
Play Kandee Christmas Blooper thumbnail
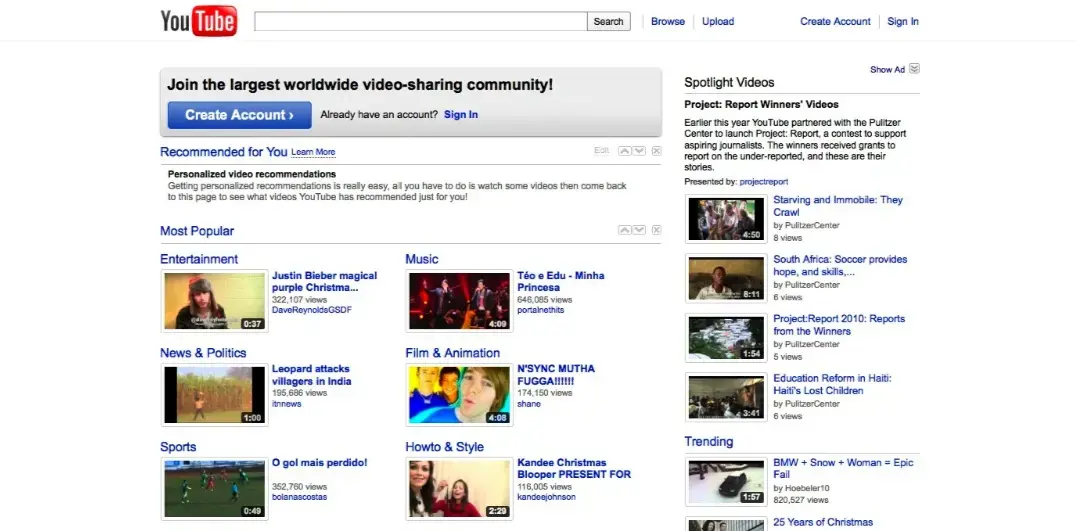click(459, 488)
